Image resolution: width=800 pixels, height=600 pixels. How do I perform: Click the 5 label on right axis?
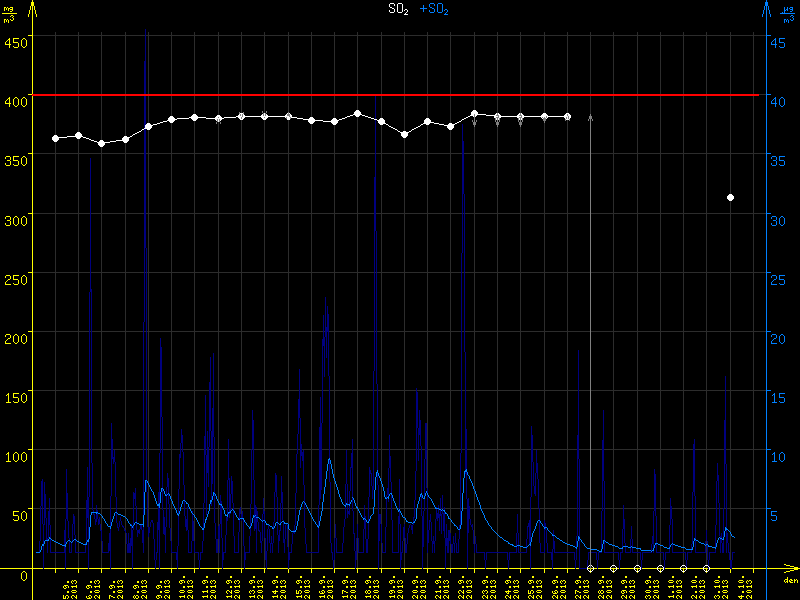pos(774,516)
